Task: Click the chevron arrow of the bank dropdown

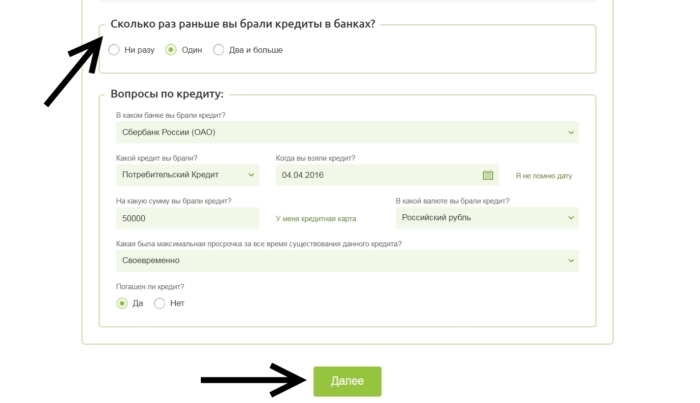Action: tap(572, 132)
